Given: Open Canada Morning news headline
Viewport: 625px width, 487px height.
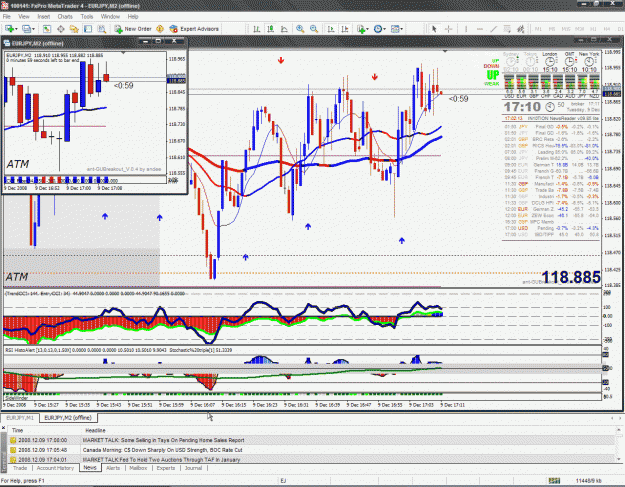Looking at the screenshot, I should (x=162, y=450).
